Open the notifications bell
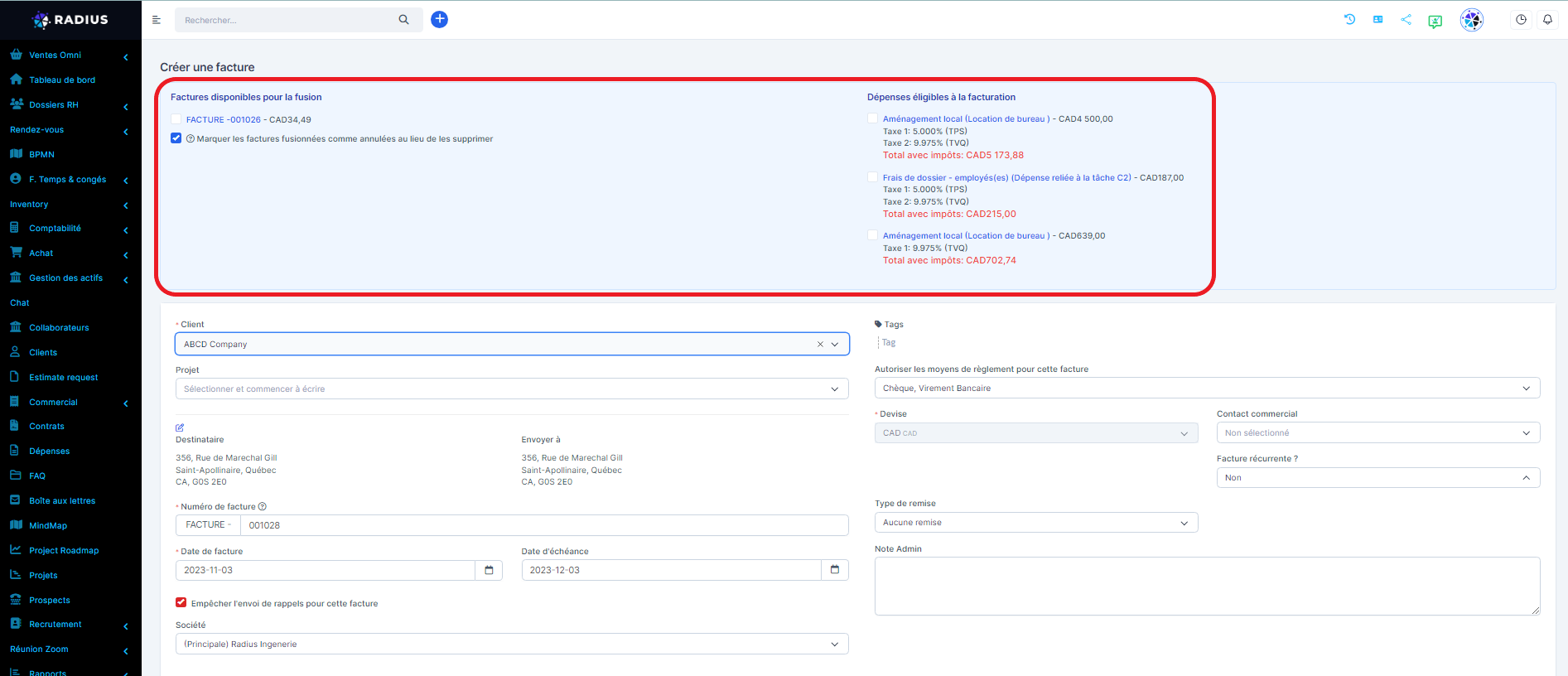Image resolution: width=1568 pixels, height=676 pixels. (1547, 20)
